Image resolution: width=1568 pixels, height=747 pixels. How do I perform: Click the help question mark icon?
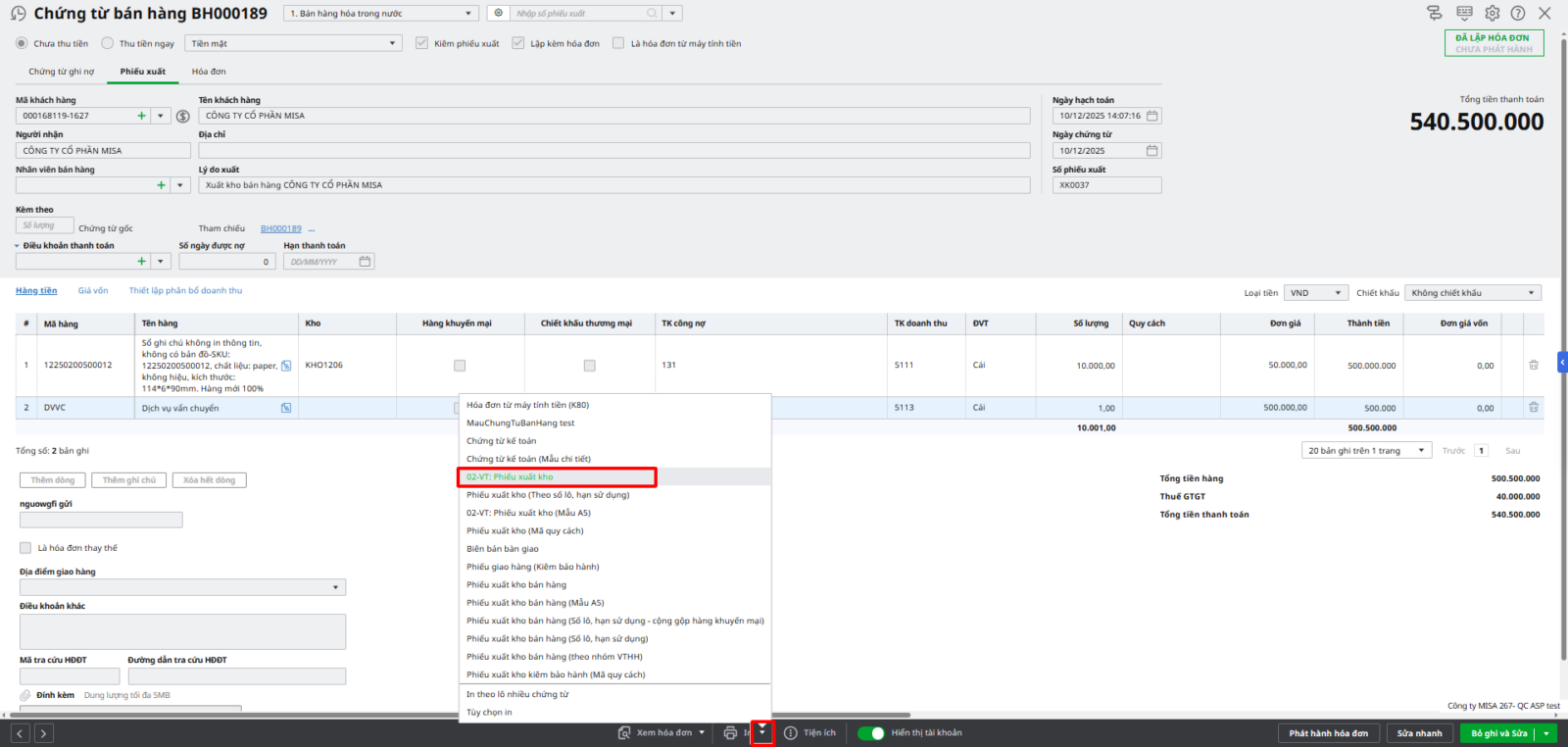(x=1518, y=13)
